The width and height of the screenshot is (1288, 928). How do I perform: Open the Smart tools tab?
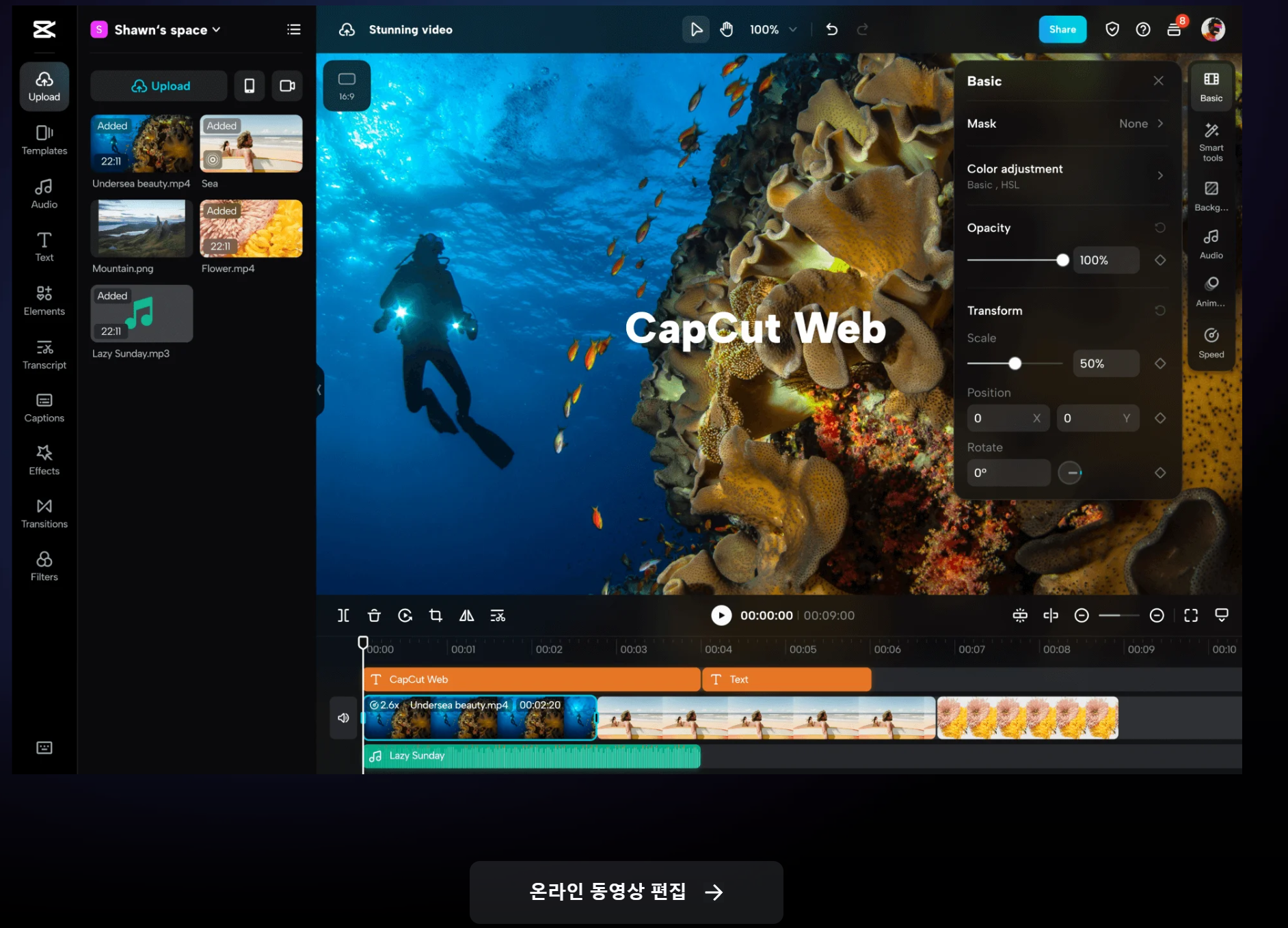[1211, 142]
